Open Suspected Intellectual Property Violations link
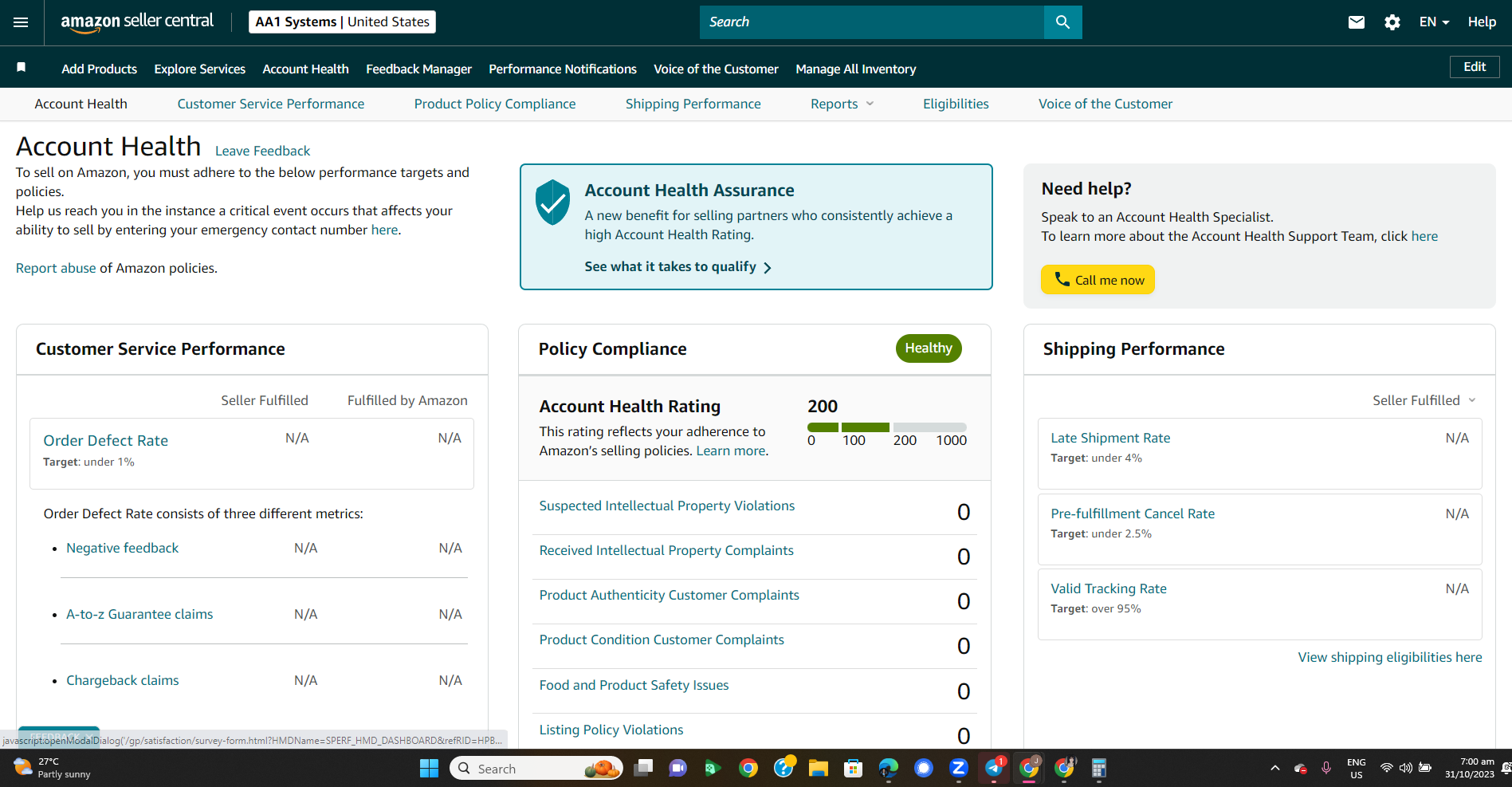 pos(666,506)
